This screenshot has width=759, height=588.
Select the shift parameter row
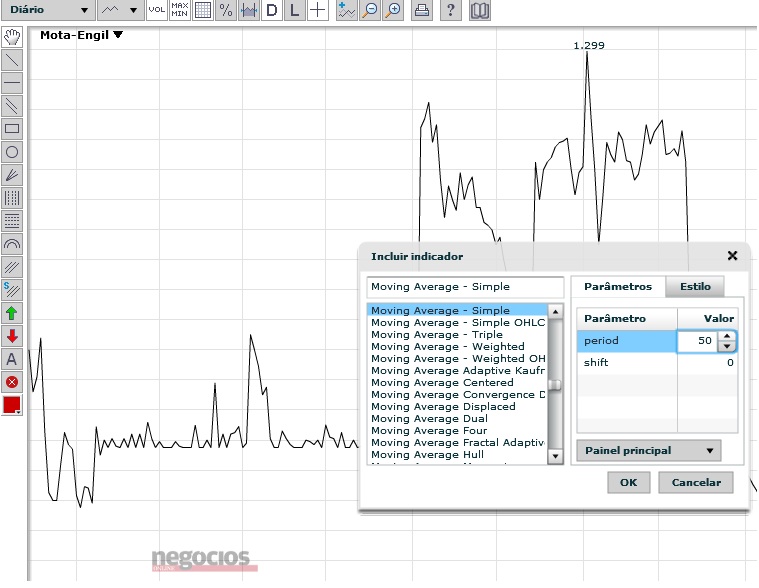pos(657,362)
